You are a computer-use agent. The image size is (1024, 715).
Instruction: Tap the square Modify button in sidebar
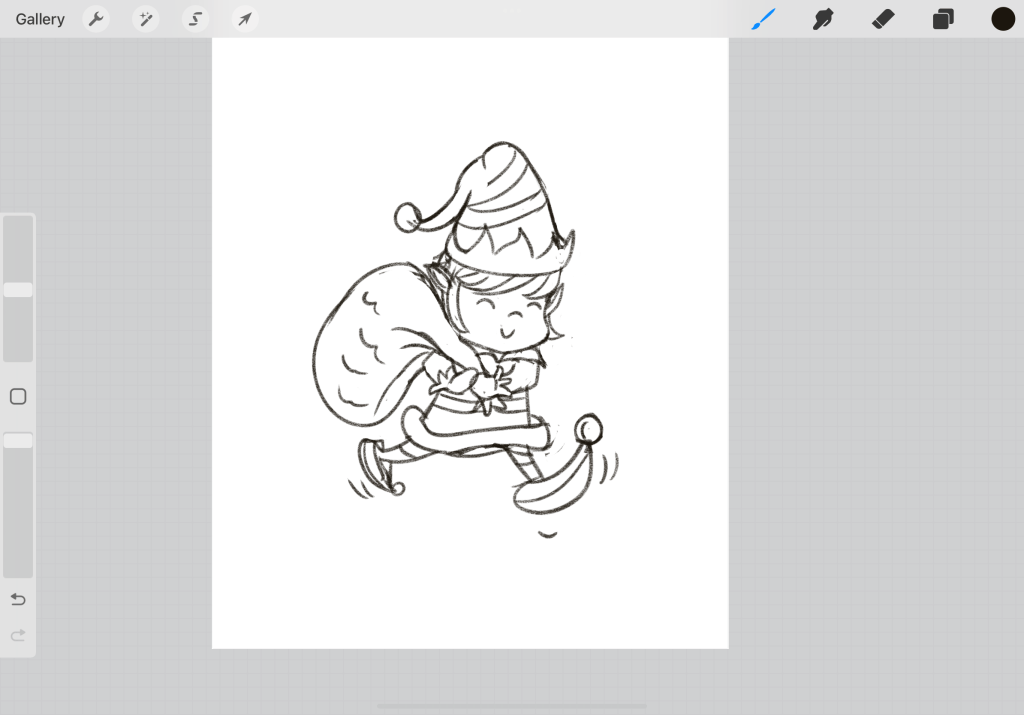pyautogui.click(x=18, y=397)
